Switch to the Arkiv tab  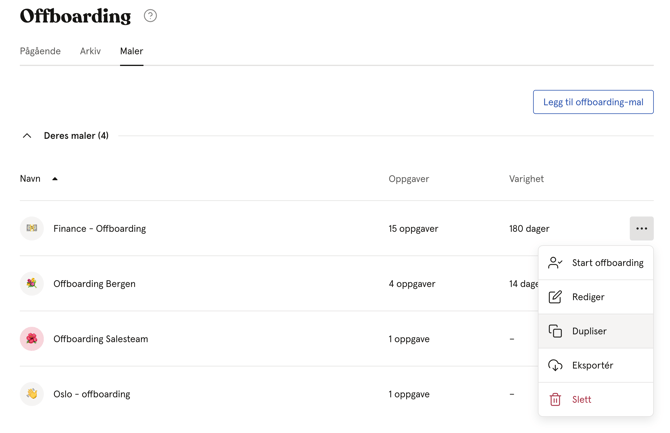click(x=90, y=51)
